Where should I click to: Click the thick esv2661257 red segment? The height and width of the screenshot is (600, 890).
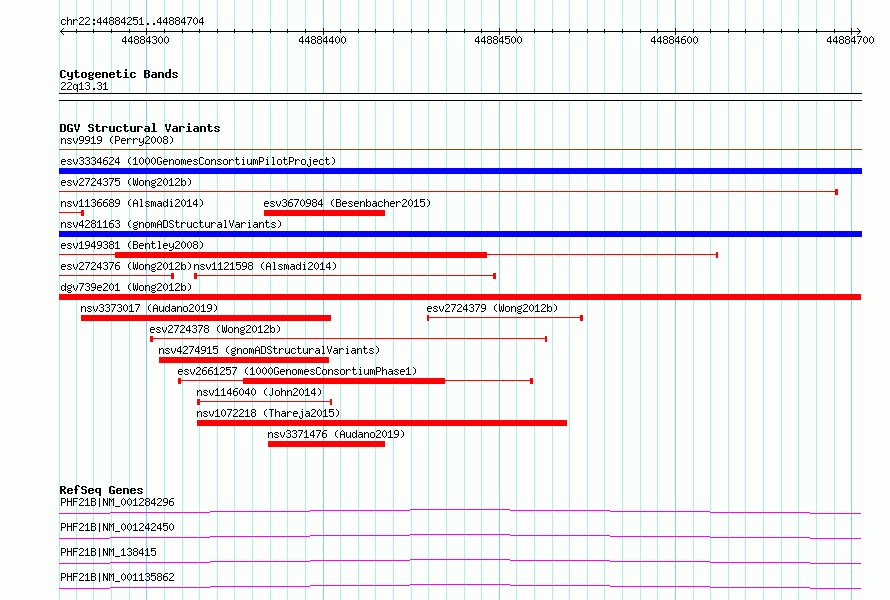tap(344, 381)
